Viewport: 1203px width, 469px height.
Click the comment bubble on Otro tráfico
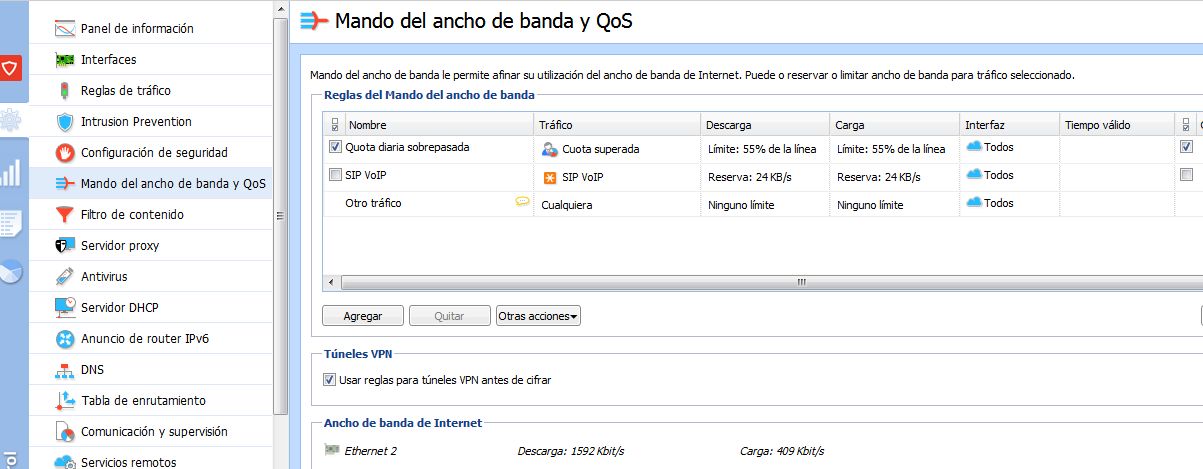522,202
